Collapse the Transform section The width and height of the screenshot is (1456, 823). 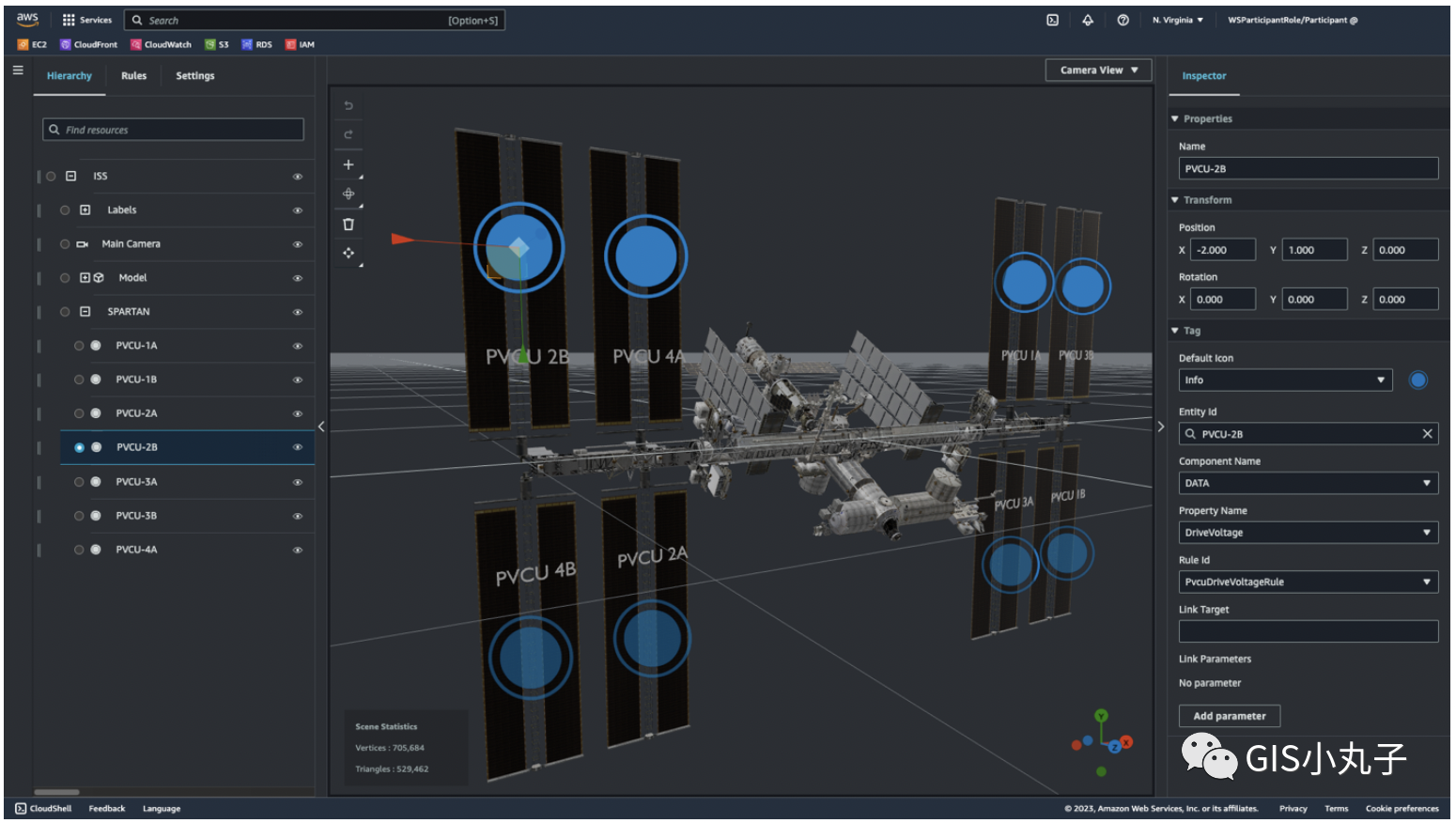click(x=1175, y=200)
